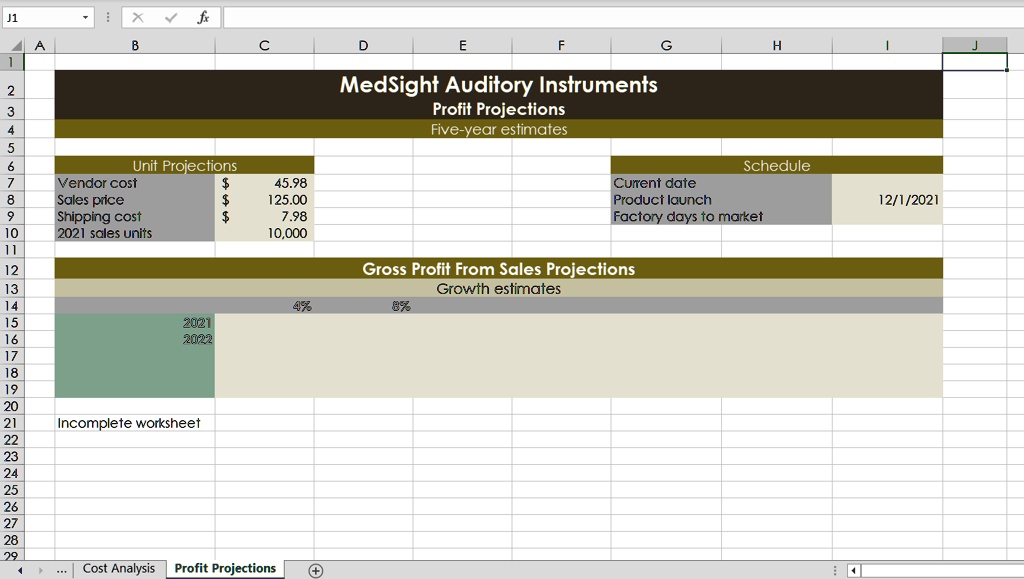The width and height of the screenshot is (1024, 579).
Task: Select column header J
Action: coord(974,45)
